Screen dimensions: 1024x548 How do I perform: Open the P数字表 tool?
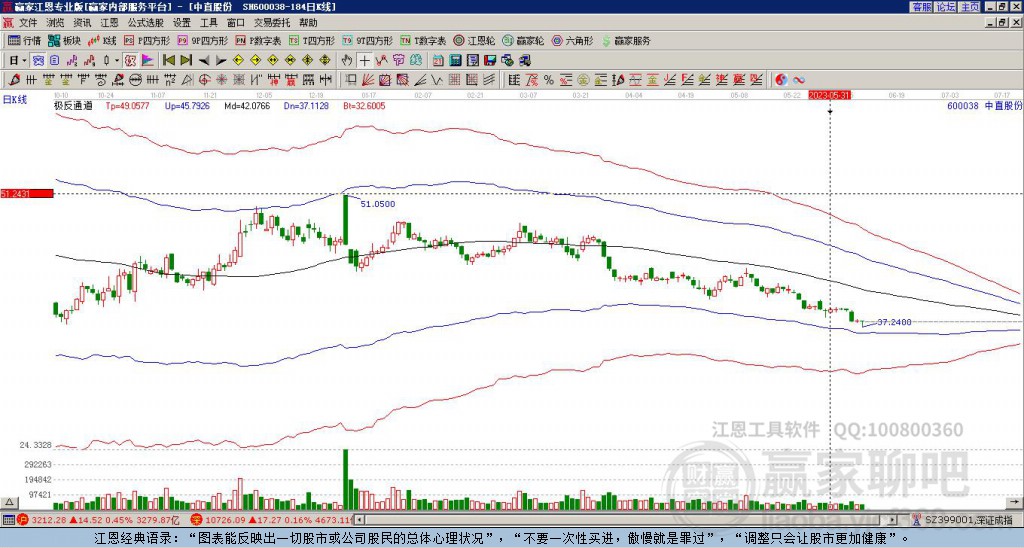[x=259, y=40]
